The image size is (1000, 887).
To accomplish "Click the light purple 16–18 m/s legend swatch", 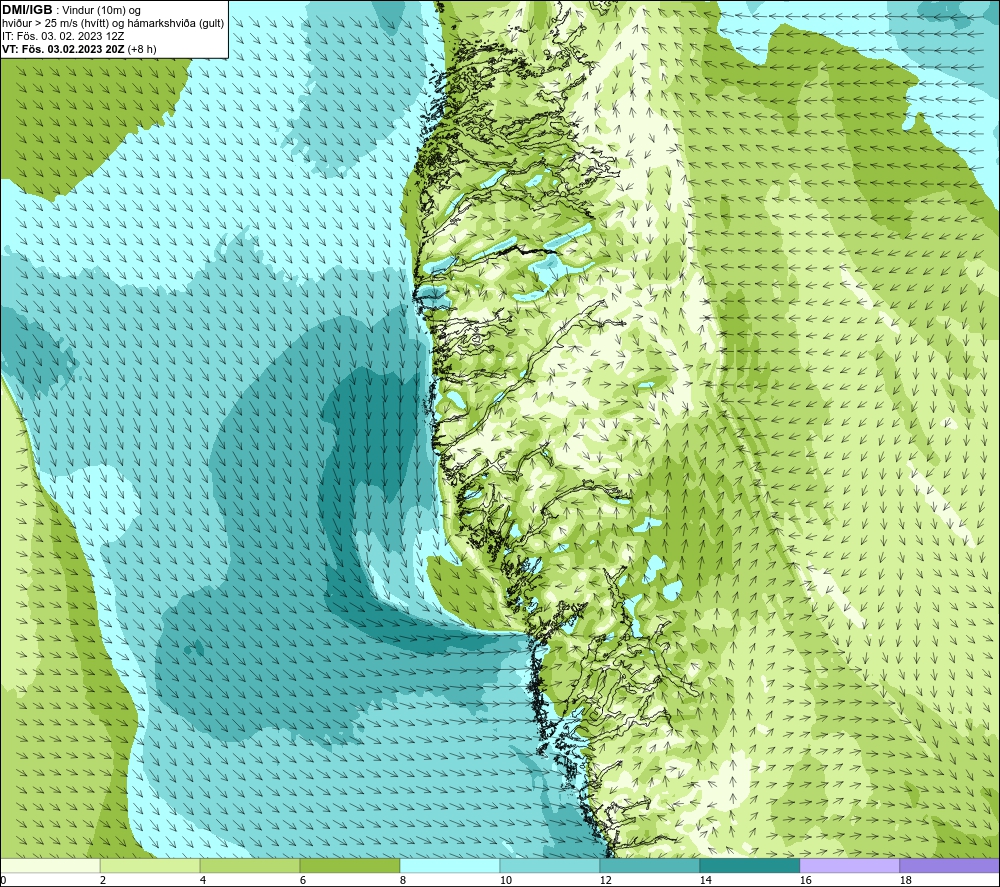I will coord(849,866).
